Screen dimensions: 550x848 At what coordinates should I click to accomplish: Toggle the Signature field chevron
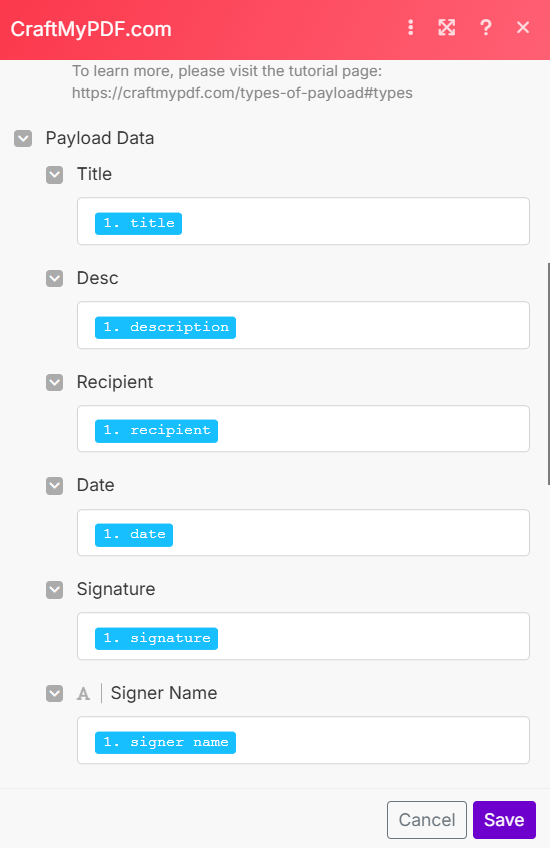point(54,589)
